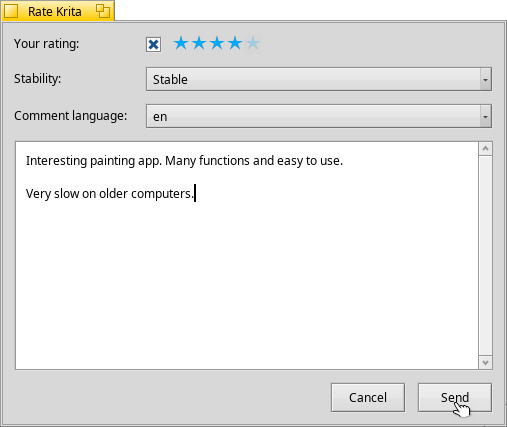The height and width of the screenshot is (427, 507).
Task: Click the Comment language dropdown arrow
Action: (x=486, y=116)
